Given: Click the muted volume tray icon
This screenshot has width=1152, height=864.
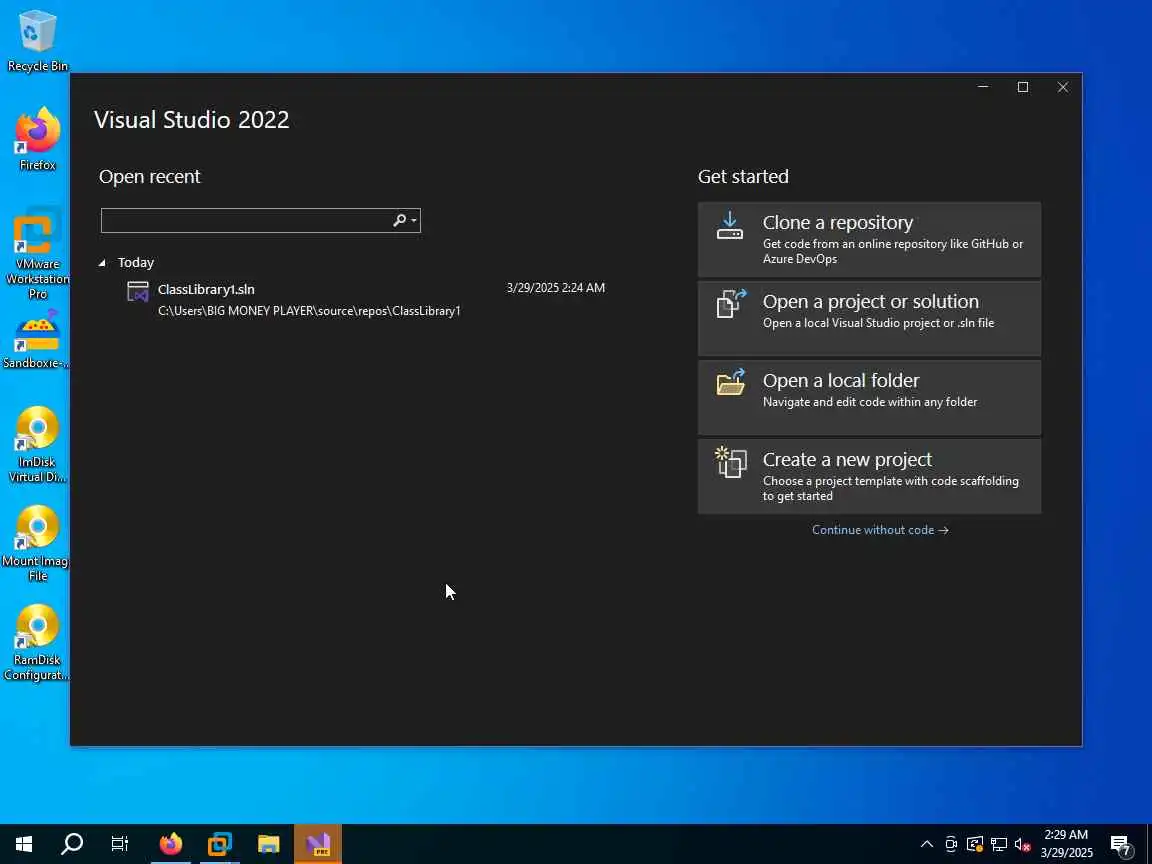Looking at the screenshot, I should 1023,844.
